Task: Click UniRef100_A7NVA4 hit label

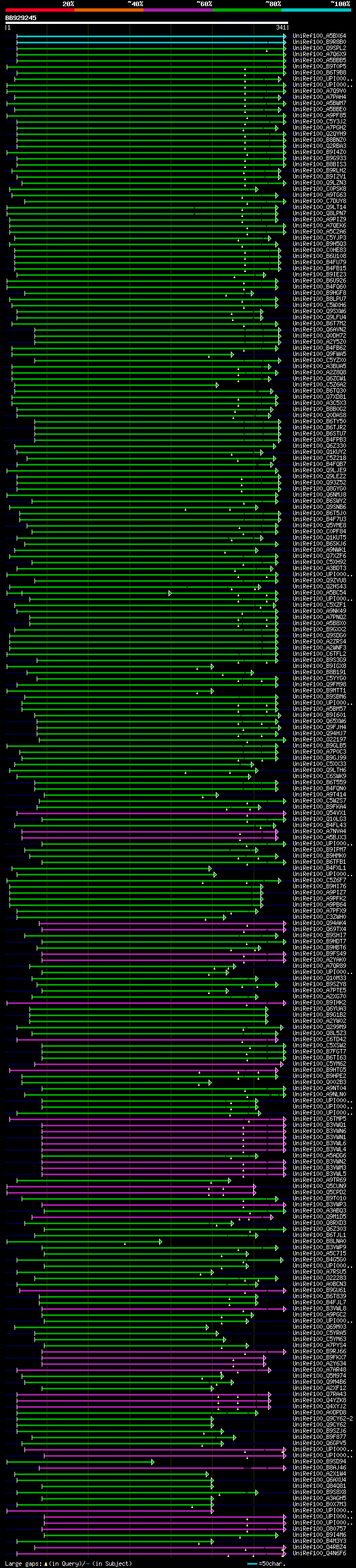Action: pos(319,831)
